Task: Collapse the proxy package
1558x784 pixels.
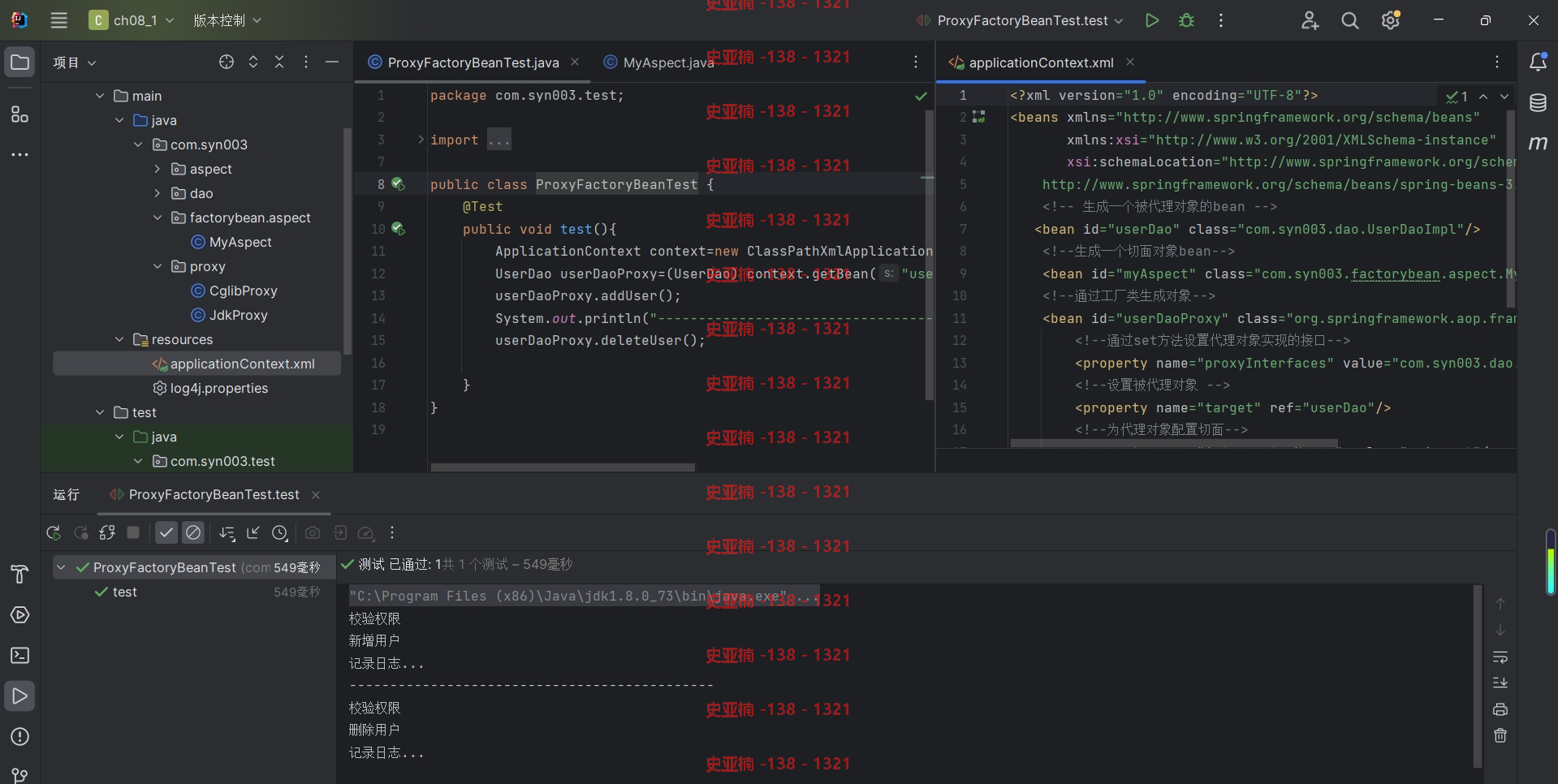Action: click(x=158, y=266)
